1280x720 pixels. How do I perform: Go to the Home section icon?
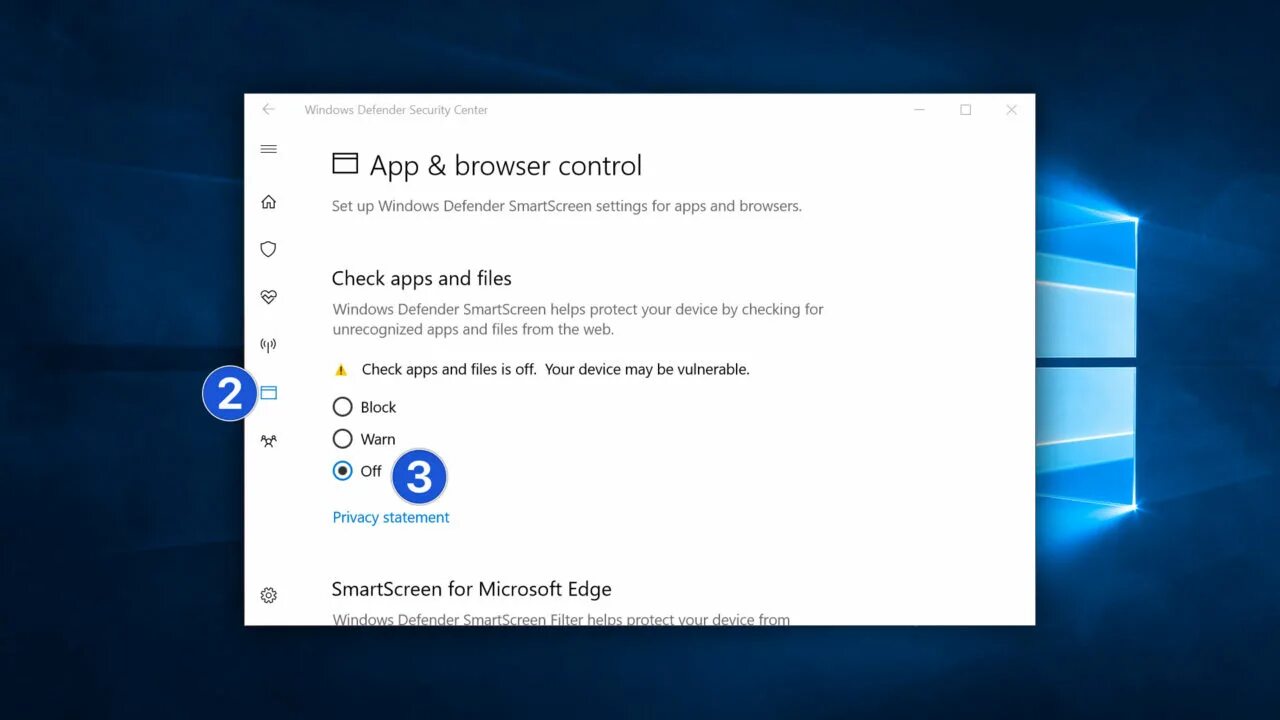268,202
